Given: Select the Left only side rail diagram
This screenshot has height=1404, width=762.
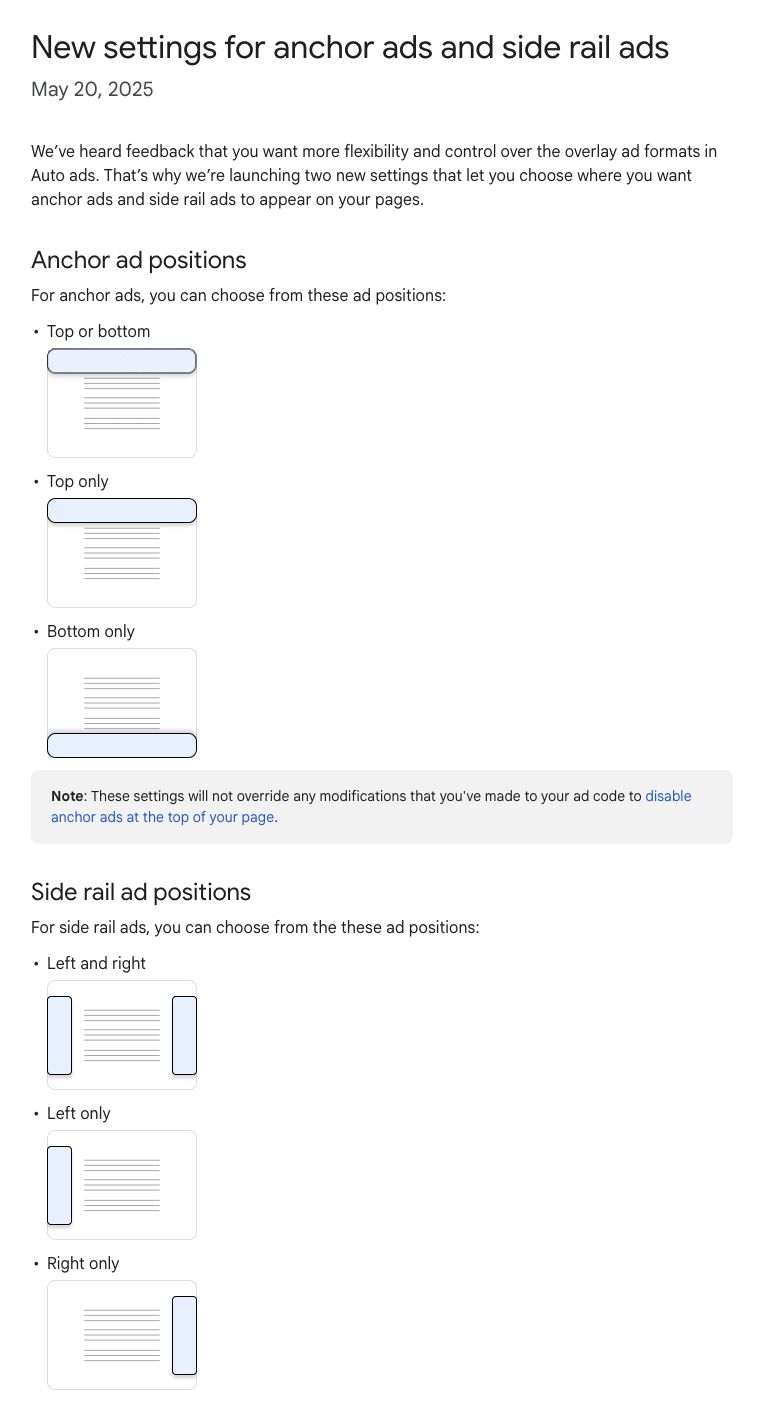Looking at the screenshot, I should click(122, 1185).
